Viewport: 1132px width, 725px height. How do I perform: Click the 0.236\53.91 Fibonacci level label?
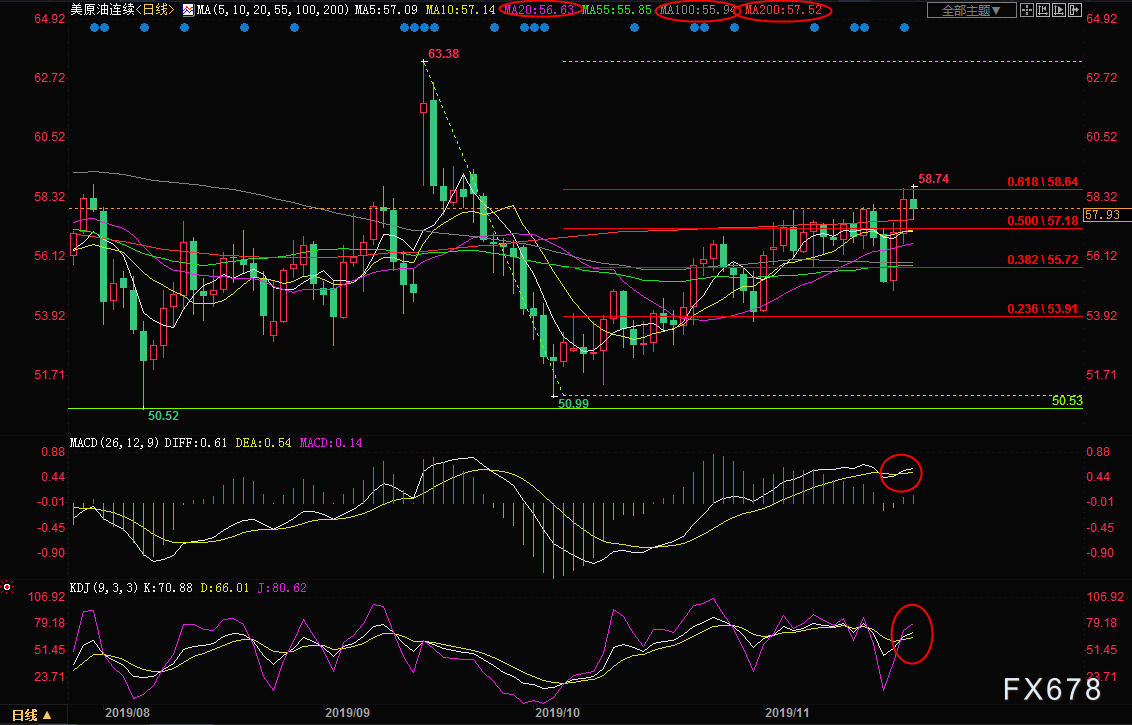pos(1043,308)
